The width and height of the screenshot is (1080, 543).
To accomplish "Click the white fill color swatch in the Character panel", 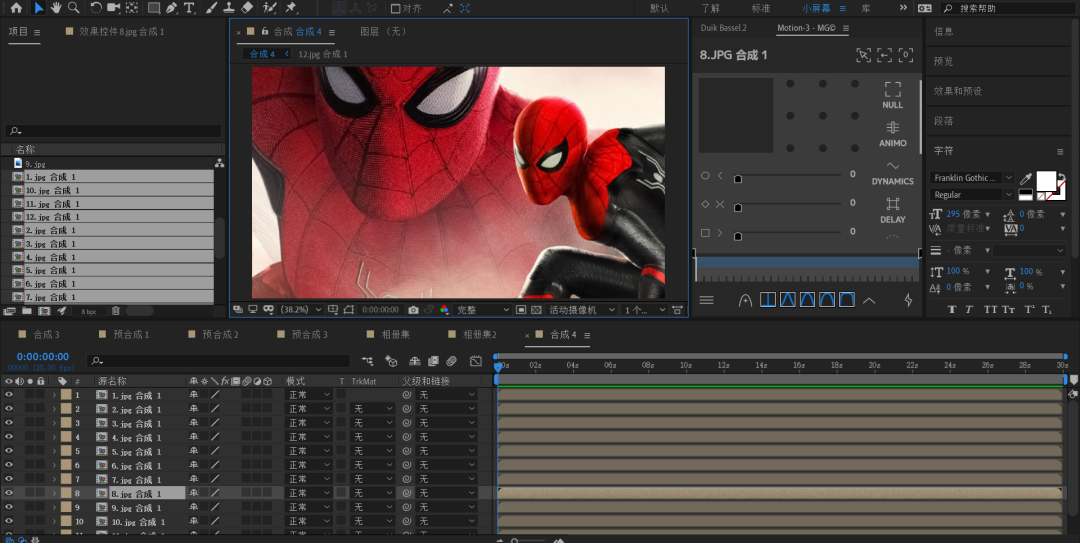I will (x=1046, y=181).
